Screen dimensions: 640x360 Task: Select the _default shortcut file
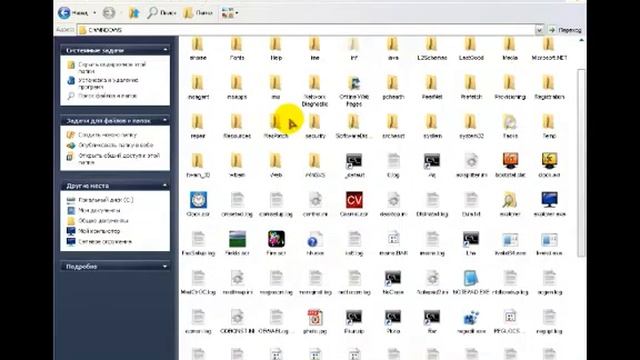point(354,165)
